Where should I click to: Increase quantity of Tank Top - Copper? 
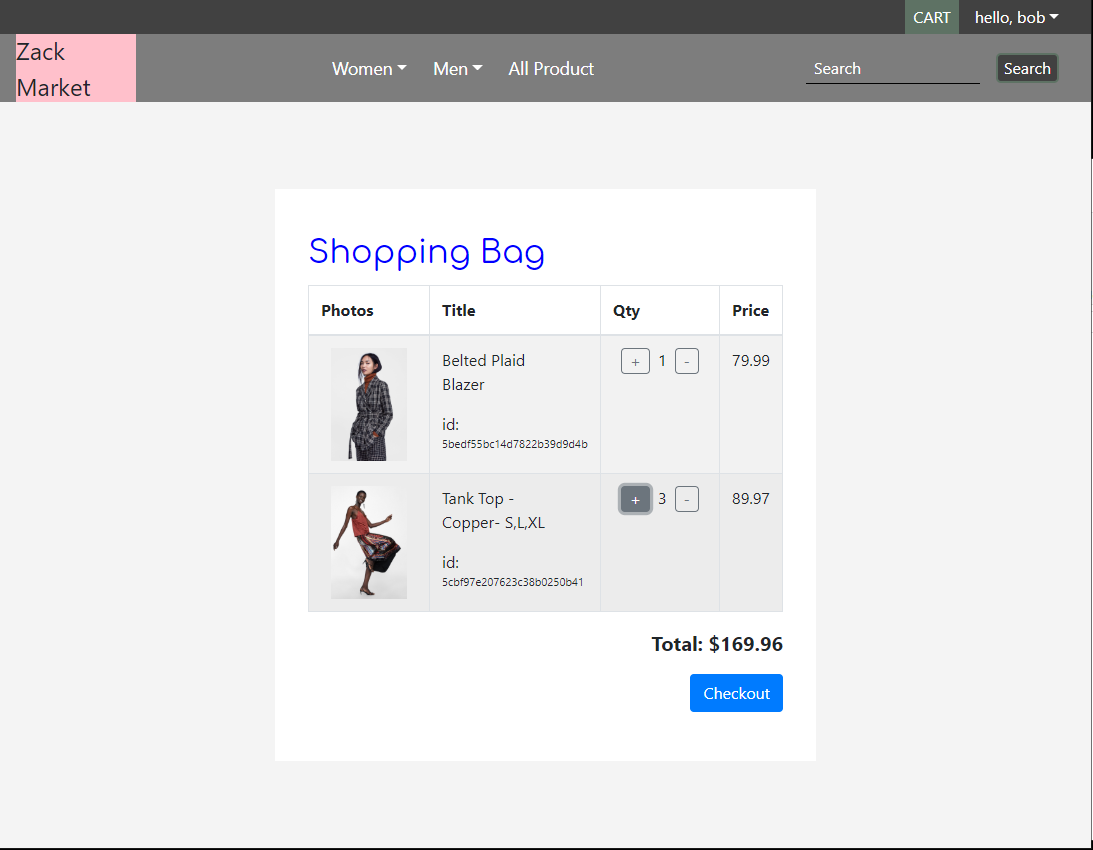click(x=635, y=498)
